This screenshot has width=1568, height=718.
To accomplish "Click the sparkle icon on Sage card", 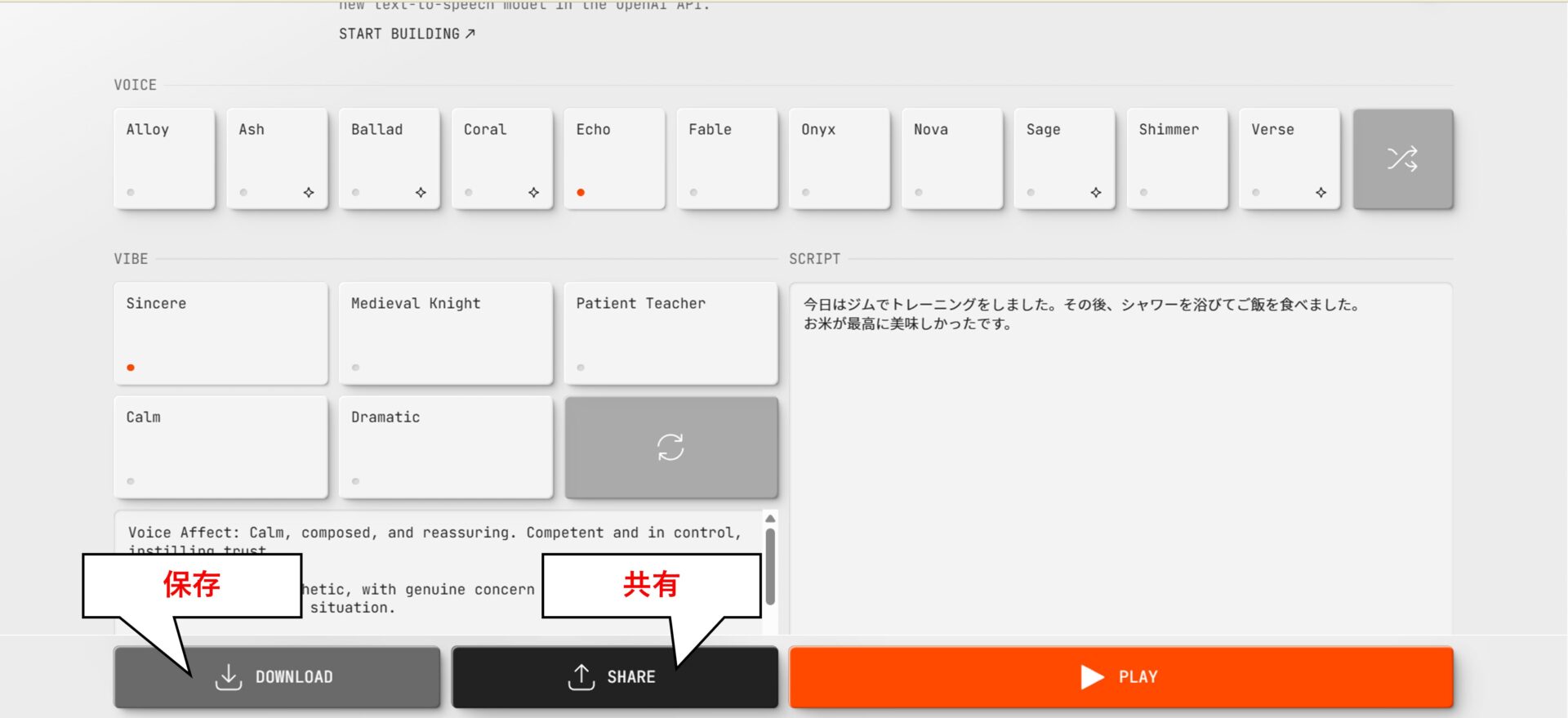I will (x=1096, y=193).
